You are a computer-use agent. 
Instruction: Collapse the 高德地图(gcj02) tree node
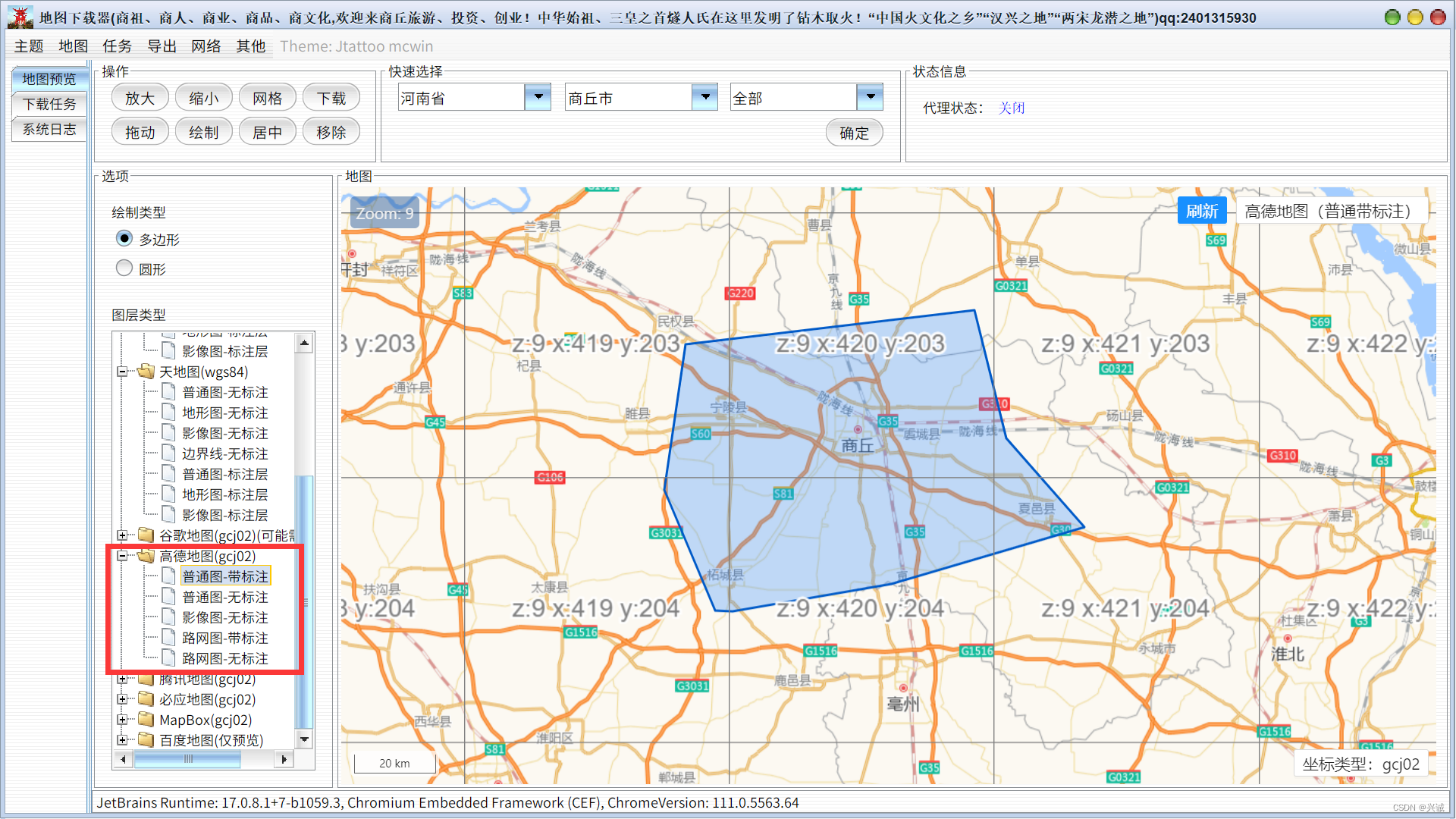[122, 556]
